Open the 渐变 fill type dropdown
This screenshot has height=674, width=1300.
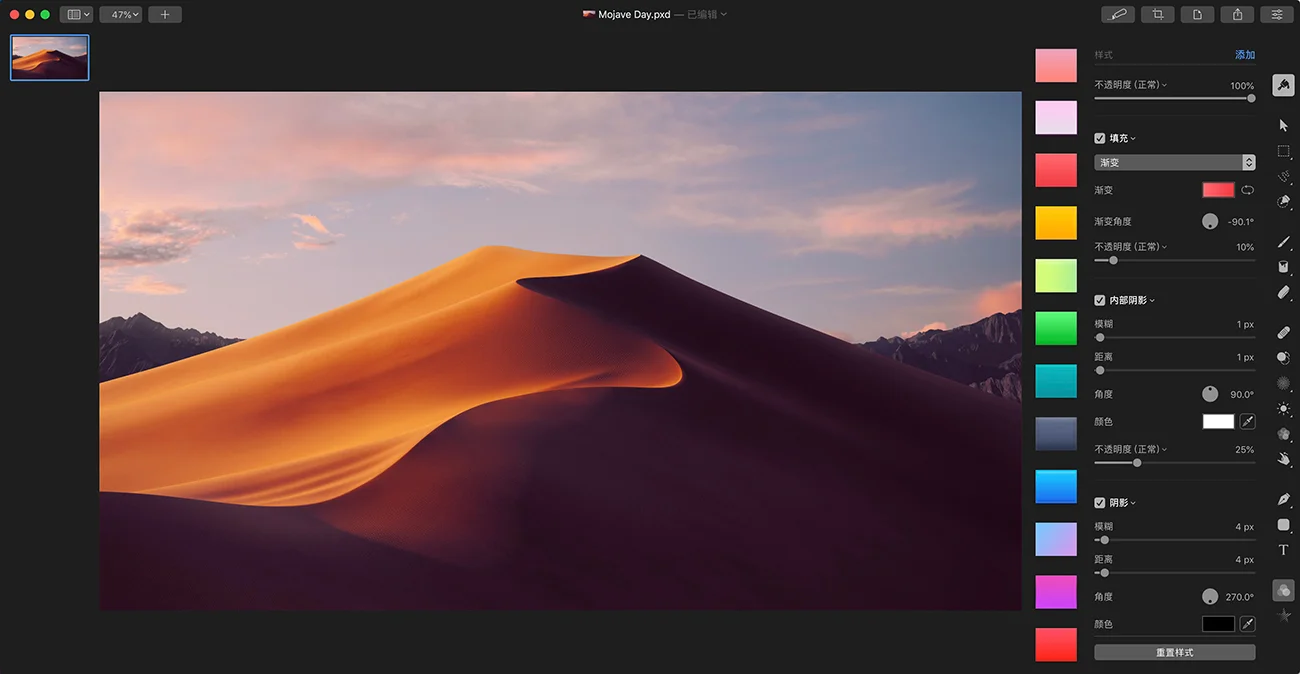point(1174,161)
